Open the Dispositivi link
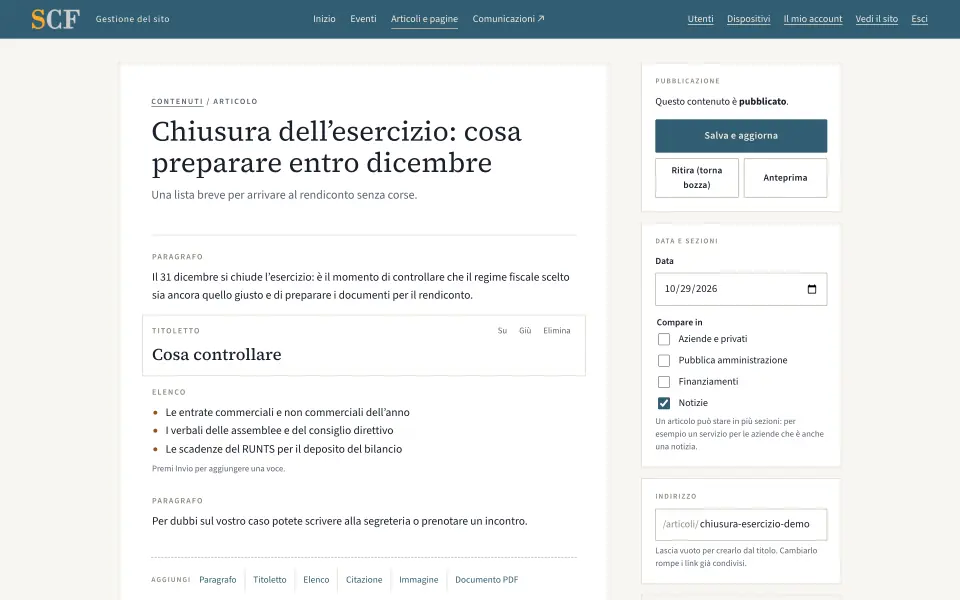This screenshot has width=960, height=600. click(748, 19)
